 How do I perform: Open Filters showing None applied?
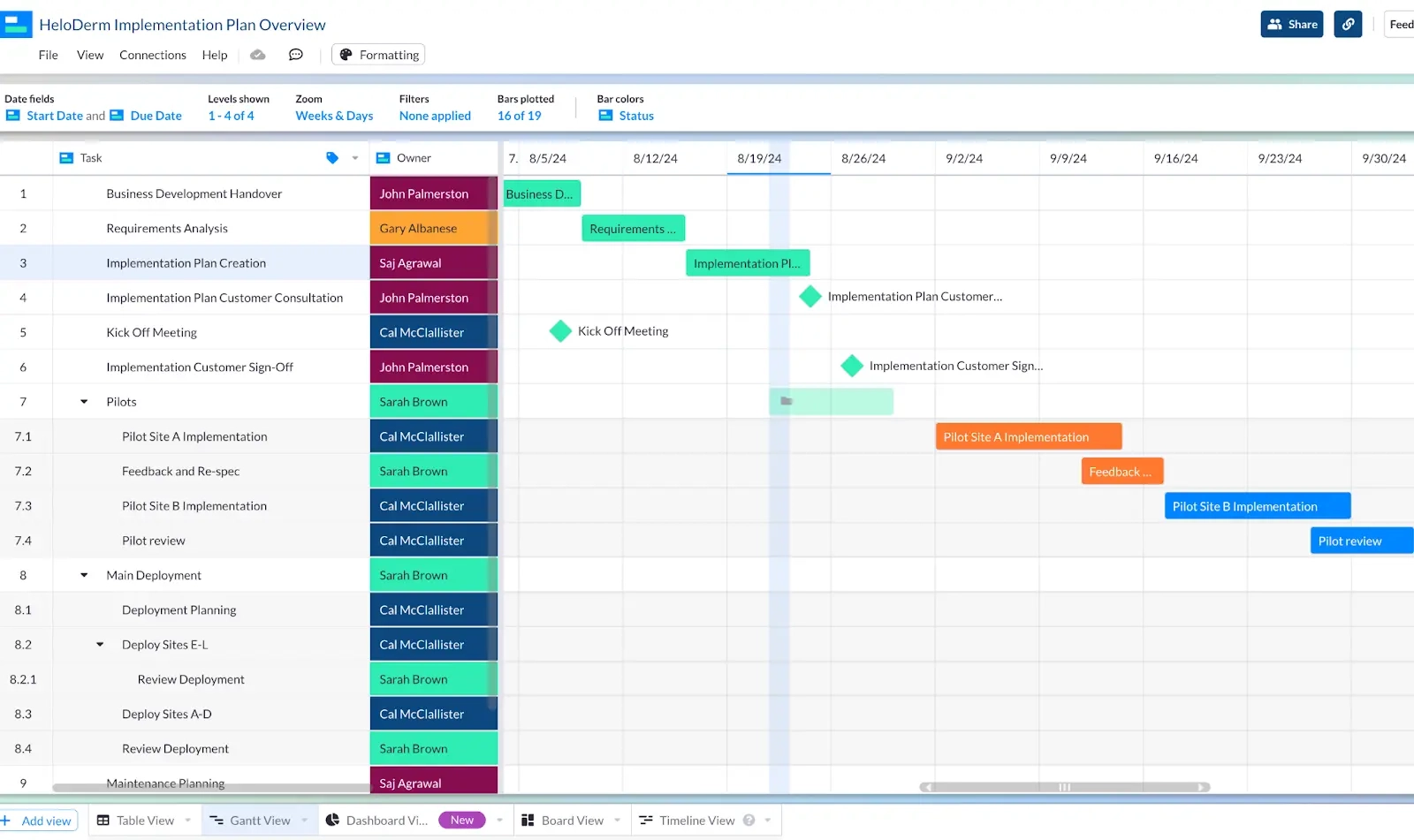click(434, 115)
